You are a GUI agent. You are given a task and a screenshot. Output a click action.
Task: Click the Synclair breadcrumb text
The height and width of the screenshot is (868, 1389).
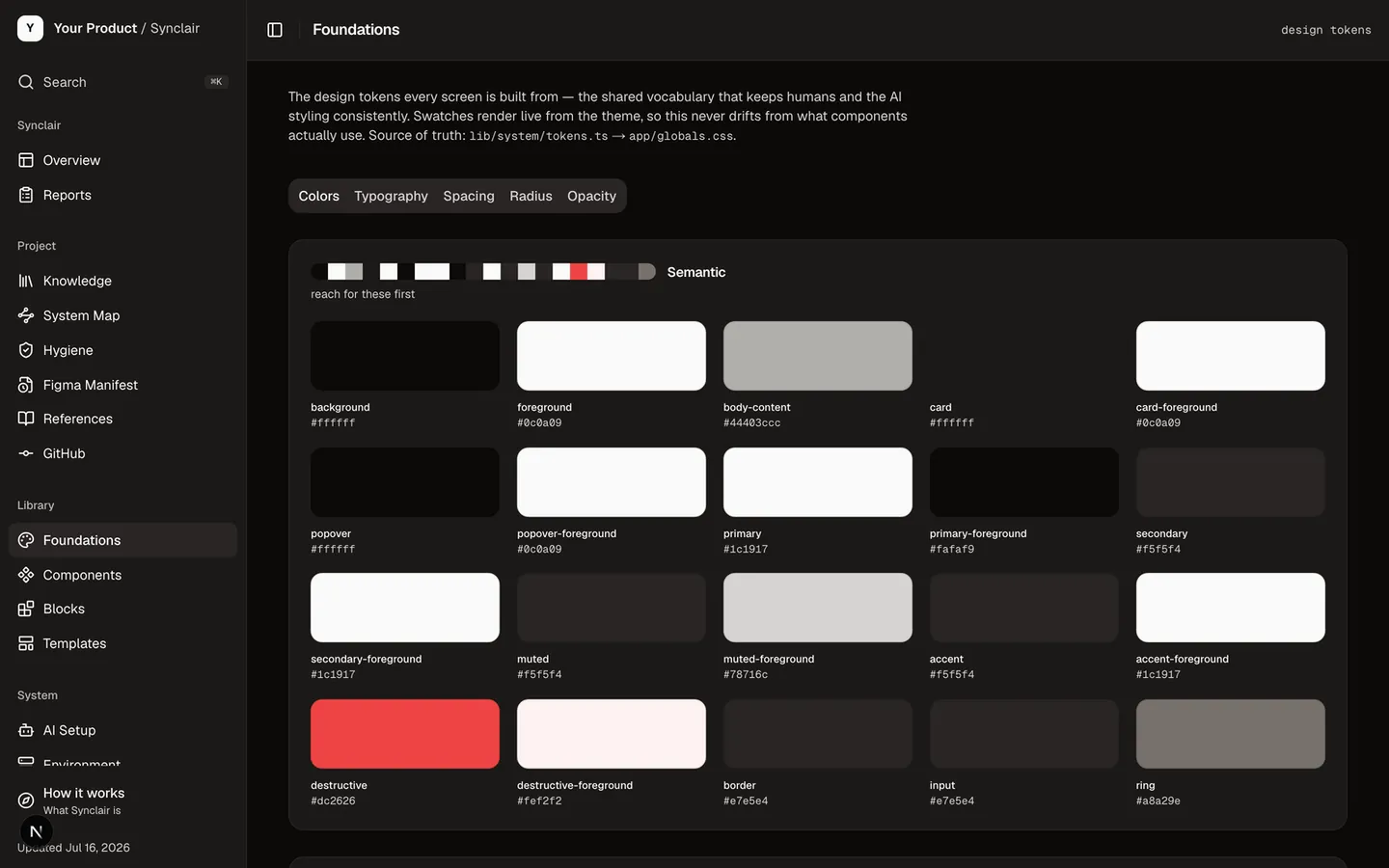click(175, 28)
